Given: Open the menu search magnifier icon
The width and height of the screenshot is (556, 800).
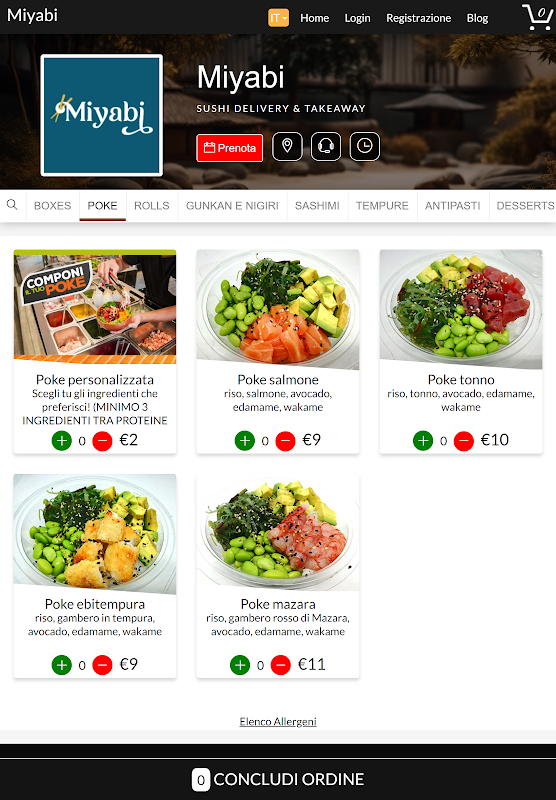Looking at the screenshot, I should pos(12,205).
